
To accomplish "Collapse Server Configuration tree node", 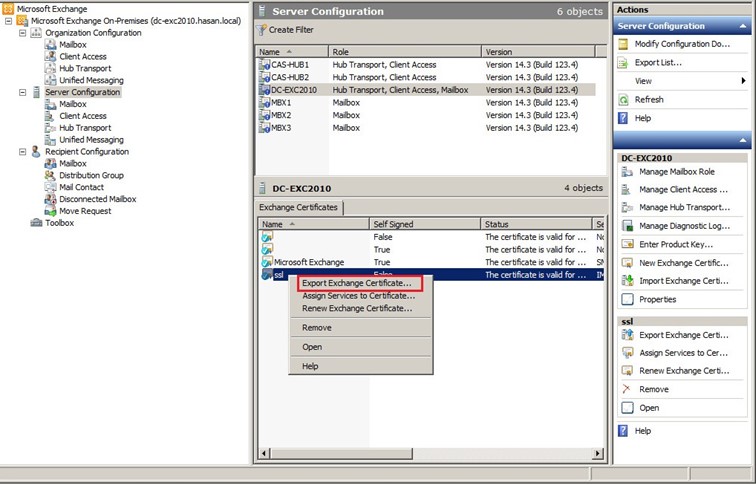I will click(22, 92).
